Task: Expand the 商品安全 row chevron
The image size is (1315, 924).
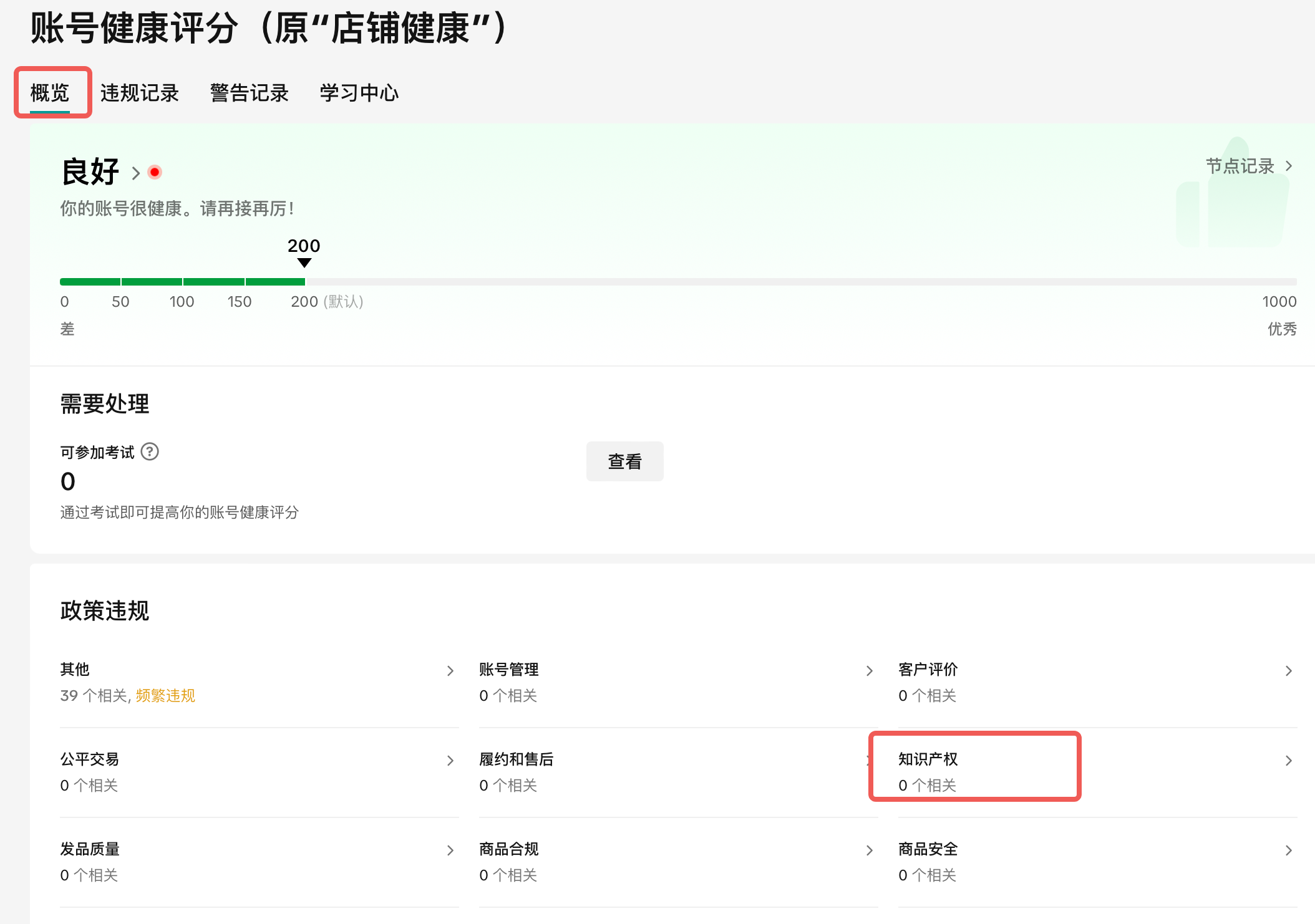Action: click(x=1289, y=850)
